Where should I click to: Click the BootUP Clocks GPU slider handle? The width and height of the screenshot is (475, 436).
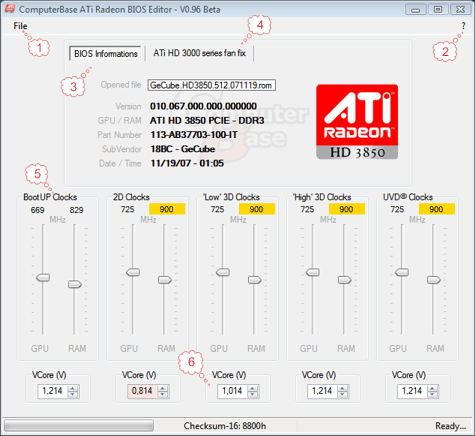43,277
